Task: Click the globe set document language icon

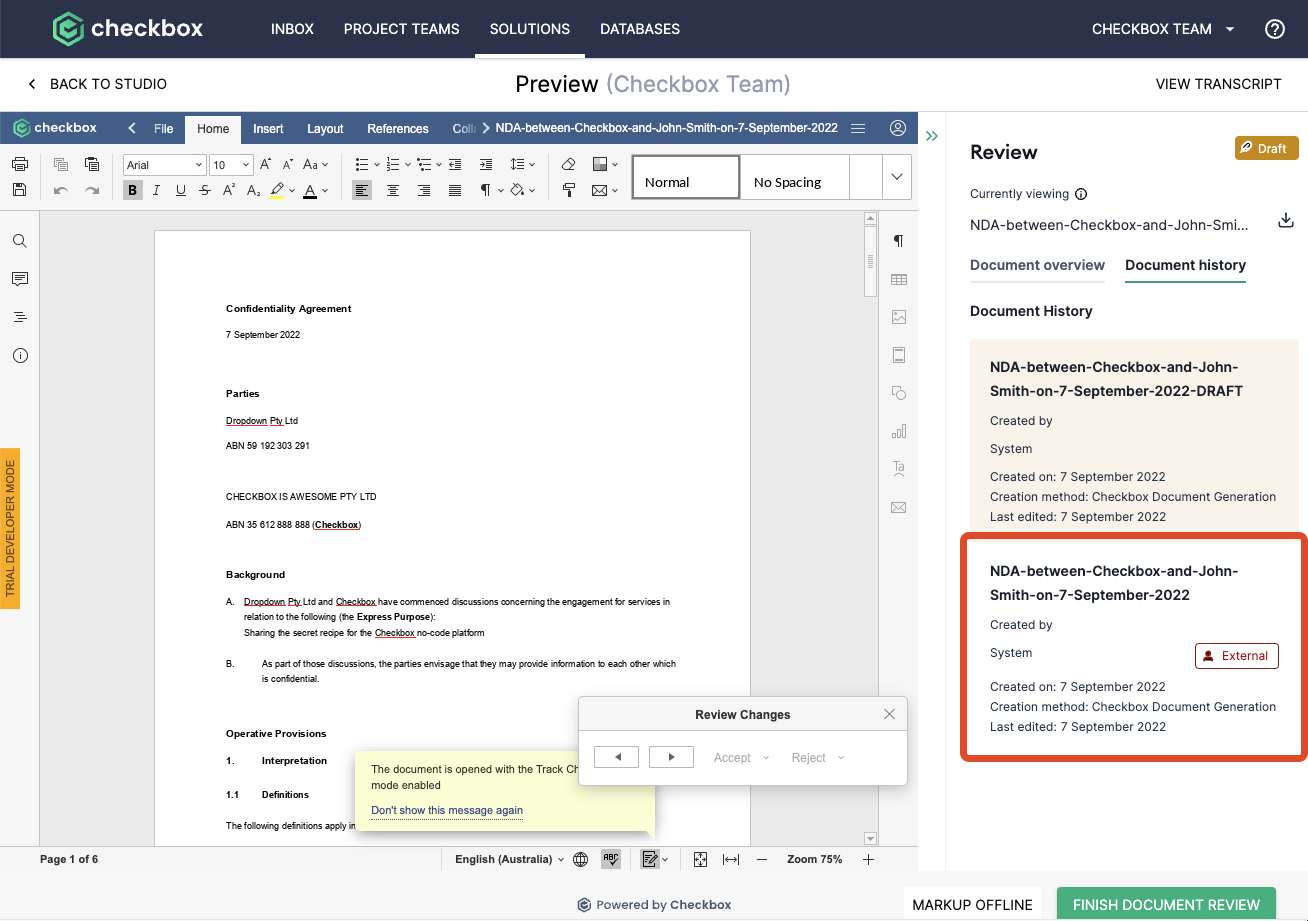Action: coord(580,859)
